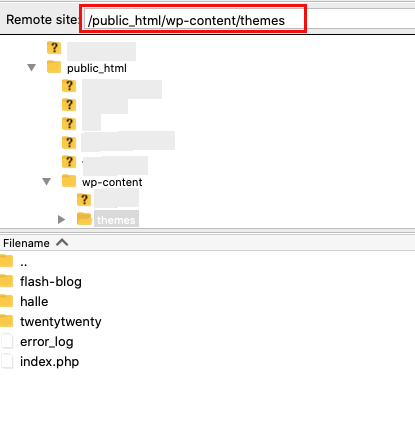Image resolution: width=415 pixels, height=429 pixels.
Task: Collapse the wp-content tree node
Action: point(47,182)
